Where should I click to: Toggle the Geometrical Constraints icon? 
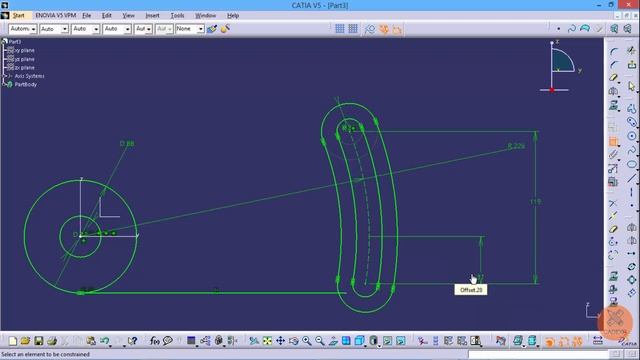coord(384,29)
